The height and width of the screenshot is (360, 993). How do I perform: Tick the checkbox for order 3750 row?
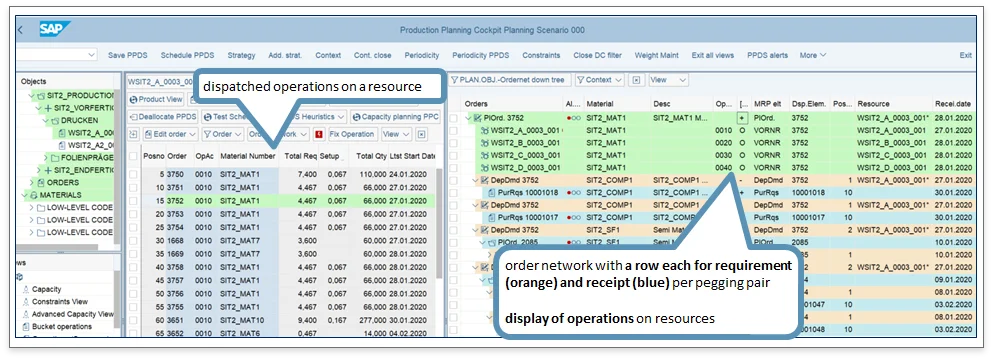(x=133, y=174)
